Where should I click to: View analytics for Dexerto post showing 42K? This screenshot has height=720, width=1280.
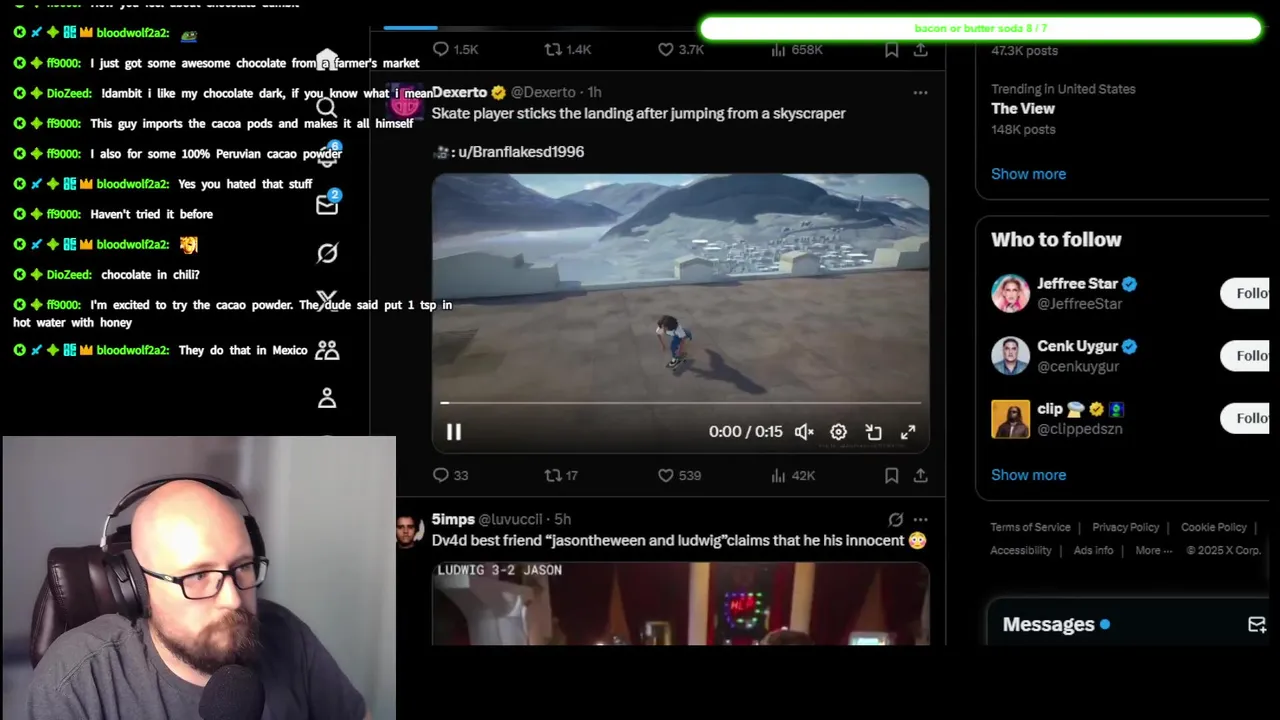tap(793, 476)
